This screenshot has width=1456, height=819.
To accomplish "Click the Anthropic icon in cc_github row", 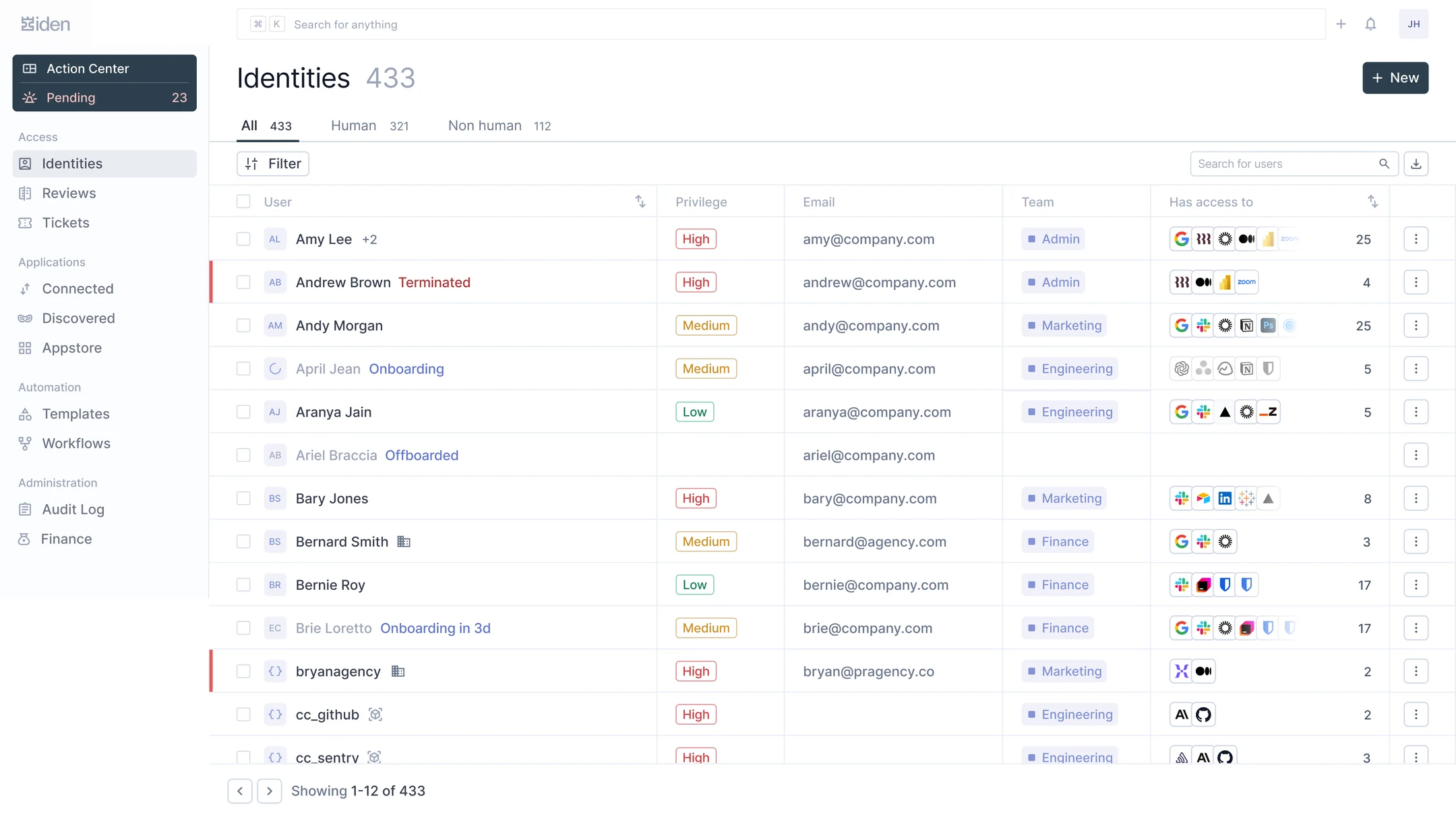I will pyautogui.click(x=1182, y=715).
